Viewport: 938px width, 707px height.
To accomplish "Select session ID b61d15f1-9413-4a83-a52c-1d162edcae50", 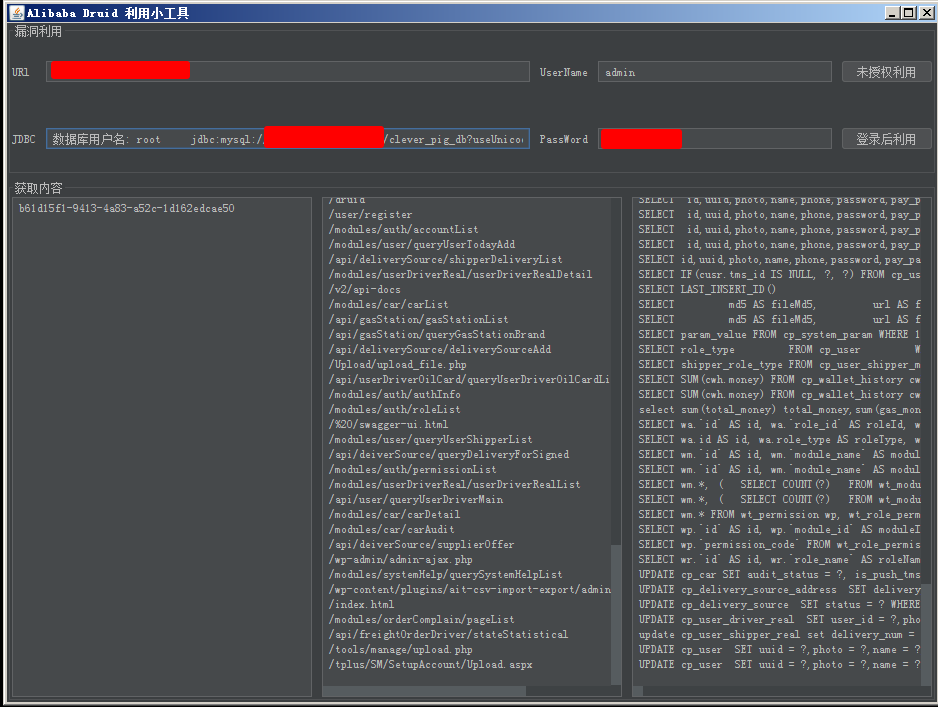I will point(126,208).
